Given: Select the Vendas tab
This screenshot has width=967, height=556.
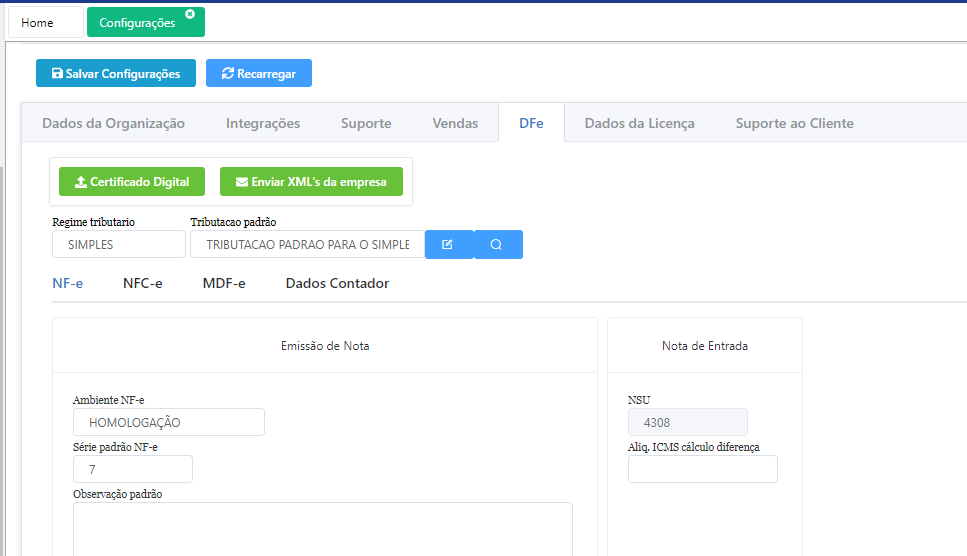Looking at the screenshot, I should coord(455,123).
